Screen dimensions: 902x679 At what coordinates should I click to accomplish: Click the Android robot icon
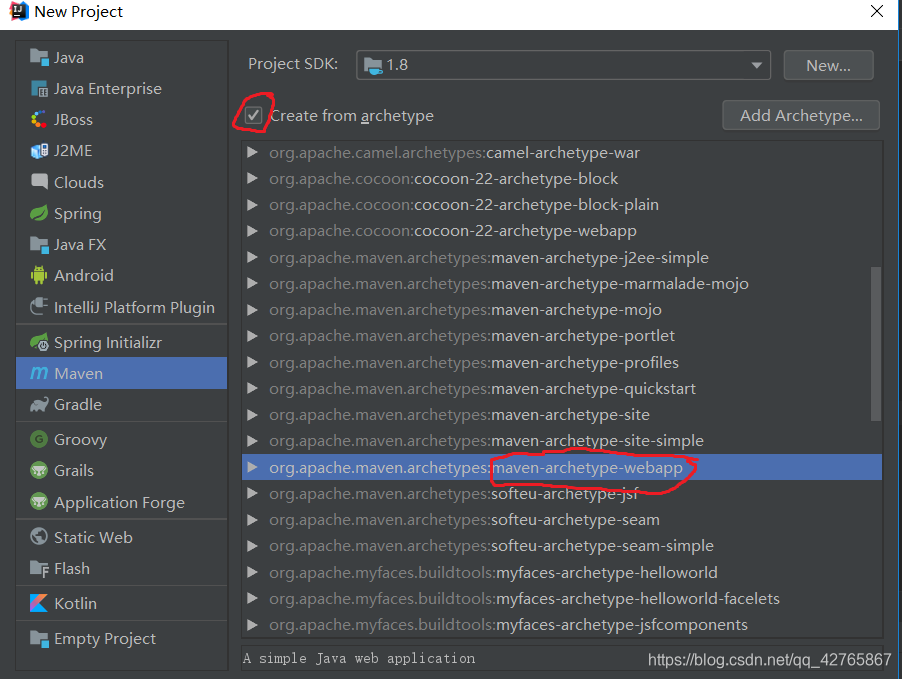pyautogui.click(x=39, y=276)
